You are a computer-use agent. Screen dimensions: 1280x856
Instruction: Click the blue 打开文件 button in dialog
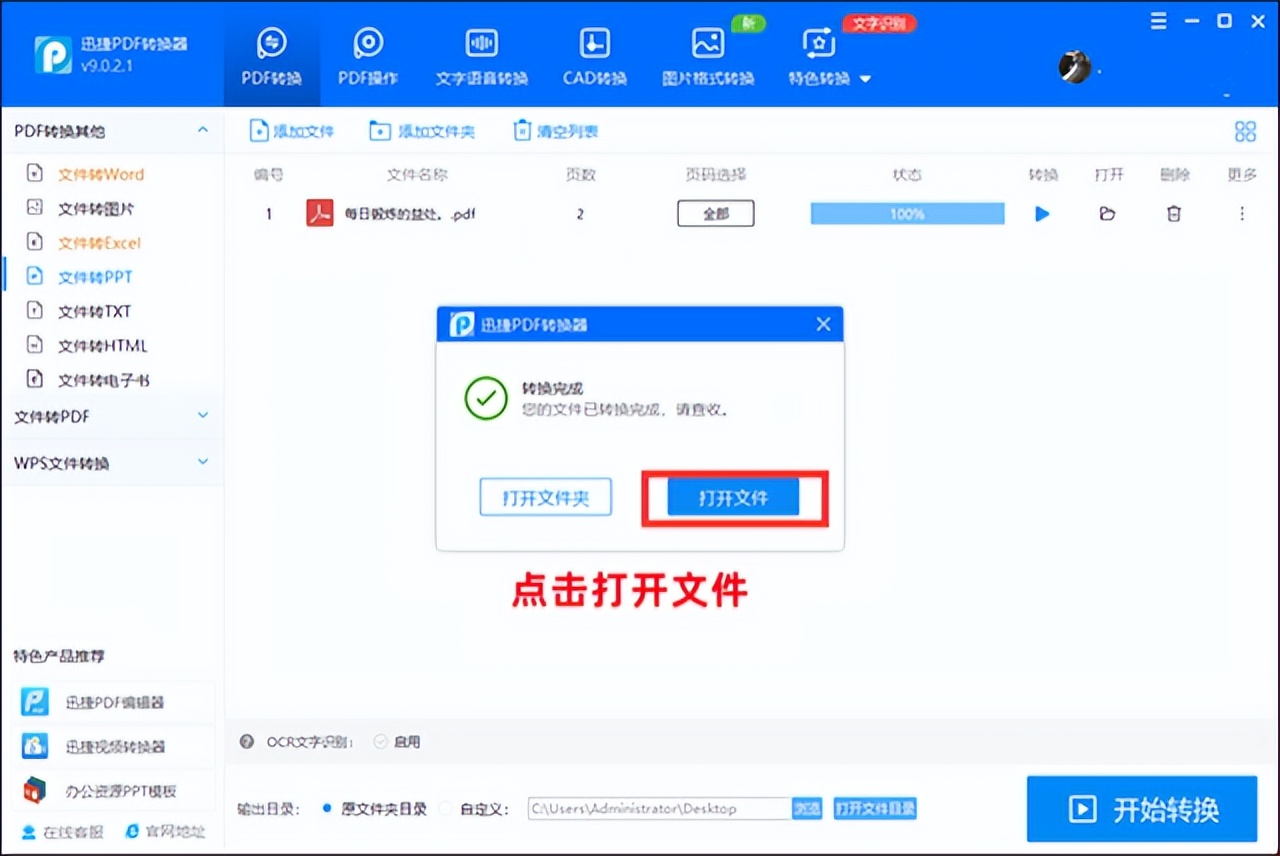click(734, 497)
